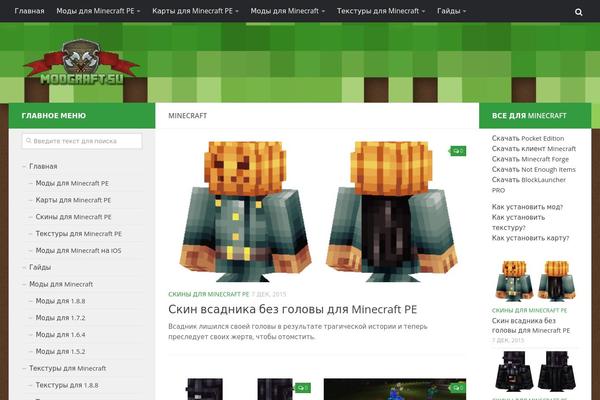600x400 pixels.
Task: Click comment badge on the night screenshot thumbnail
Action: (458, 388)
